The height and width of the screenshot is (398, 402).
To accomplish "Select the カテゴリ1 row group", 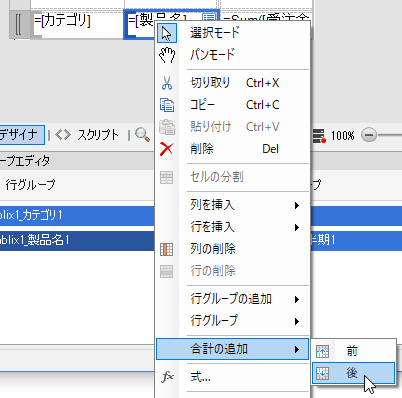I will point(77,215).
